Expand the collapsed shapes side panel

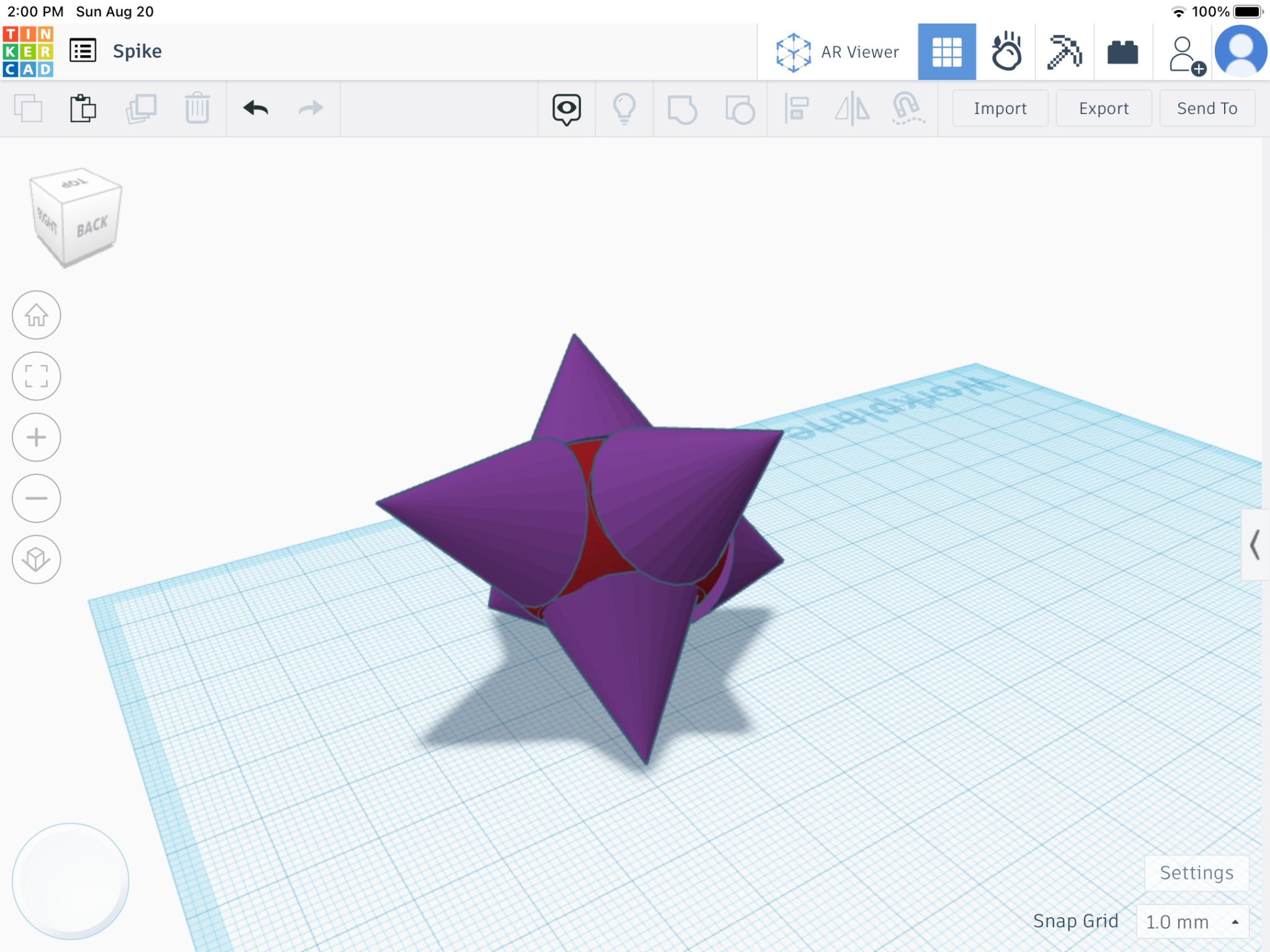[x=1254, y=545]
